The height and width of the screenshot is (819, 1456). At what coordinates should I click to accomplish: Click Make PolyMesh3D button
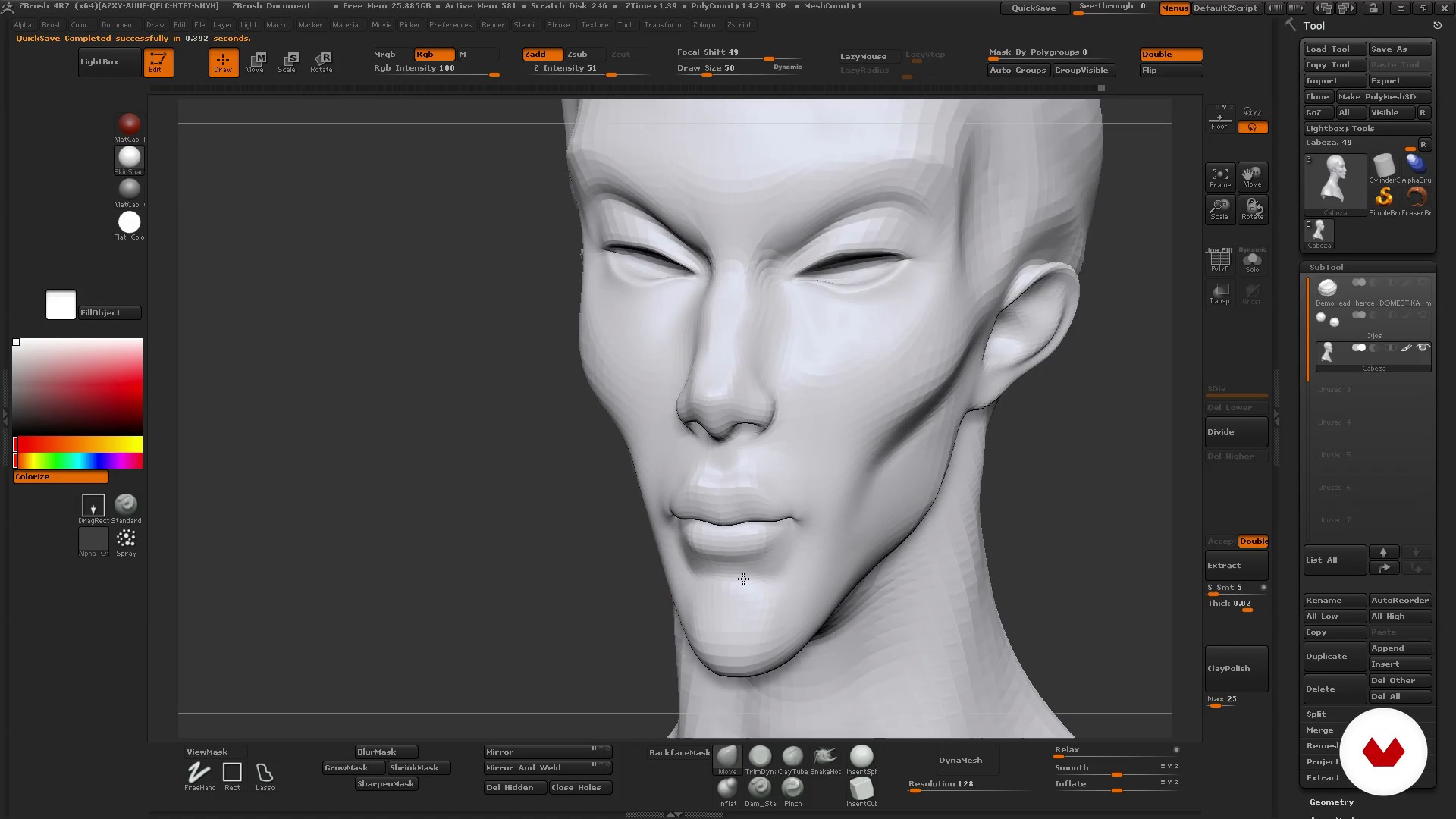click(1384, 97)
